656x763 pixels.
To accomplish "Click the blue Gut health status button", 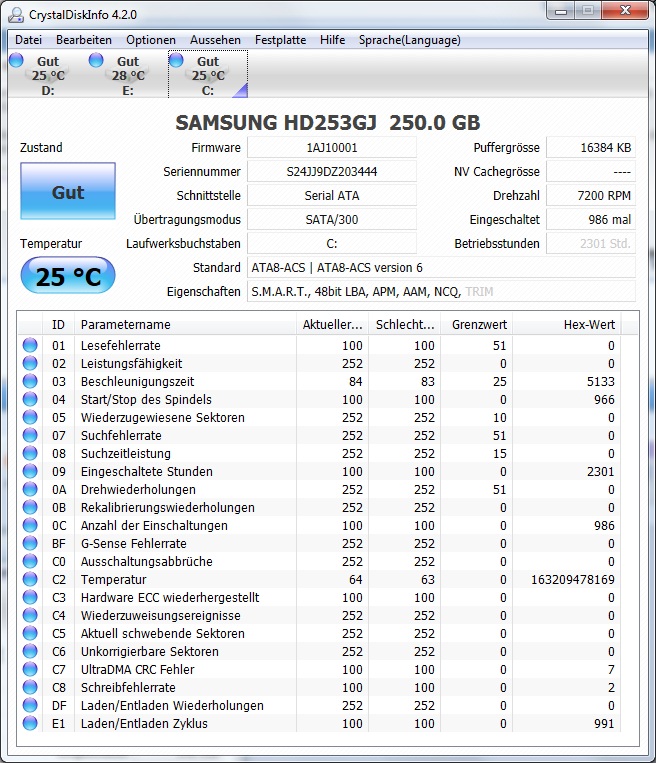I will click(x=68, y=191).
